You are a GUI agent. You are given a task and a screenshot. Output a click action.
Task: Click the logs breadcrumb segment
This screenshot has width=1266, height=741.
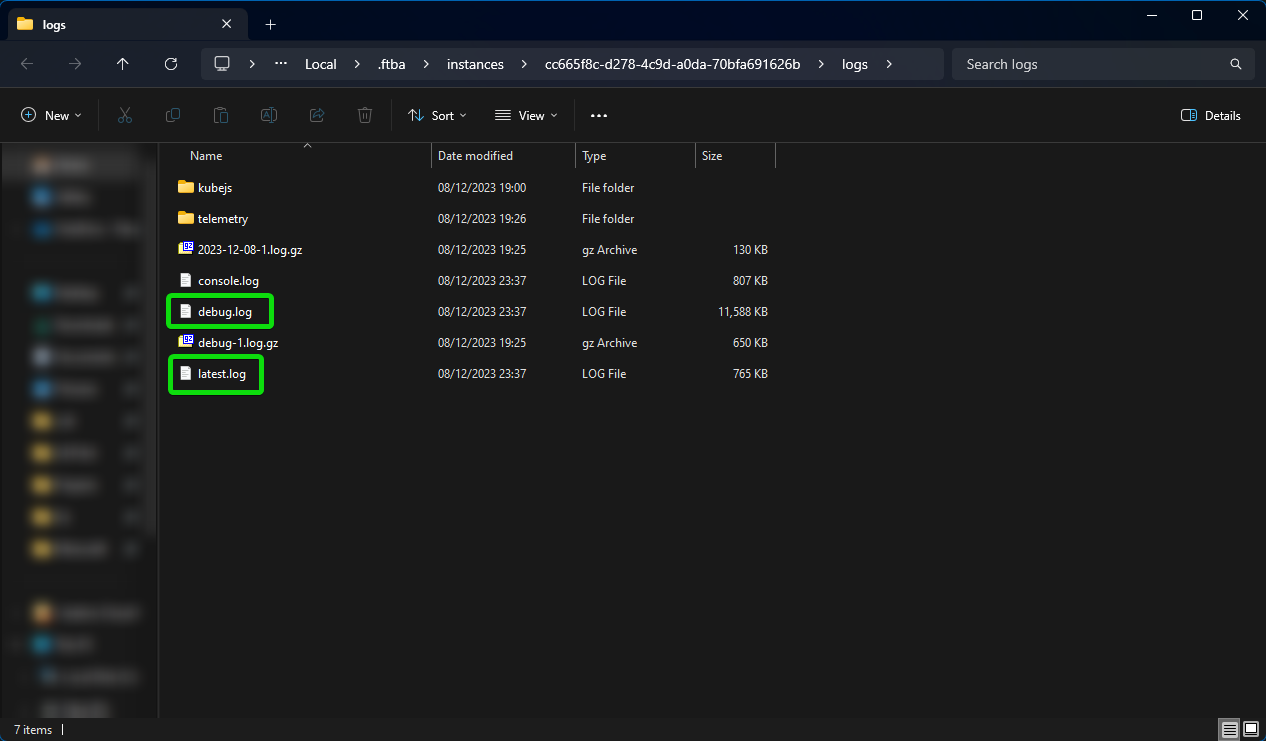pyautogui.click(x=854, y=64)
